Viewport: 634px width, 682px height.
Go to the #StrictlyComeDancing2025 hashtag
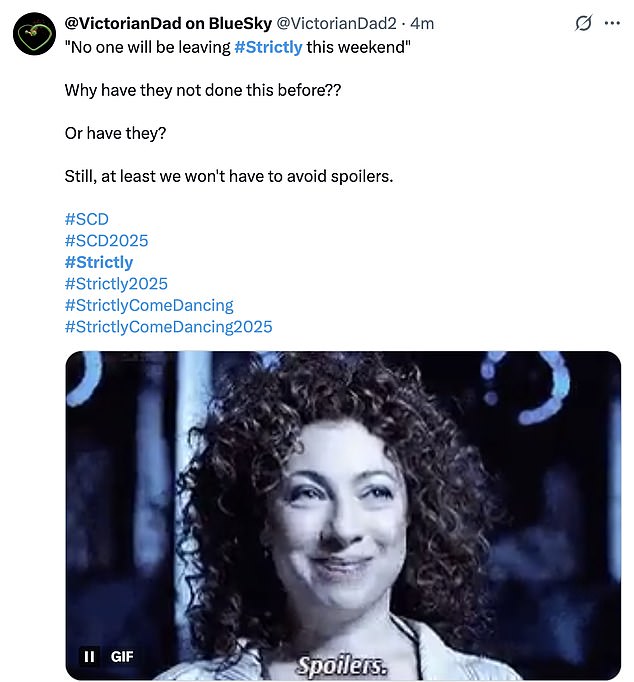[168, 326]
